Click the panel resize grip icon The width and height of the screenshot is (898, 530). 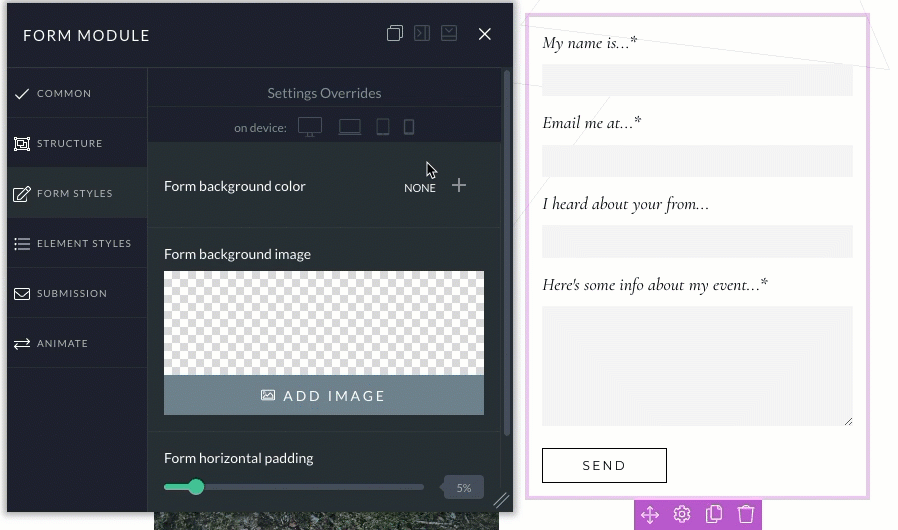click(501, 500)
